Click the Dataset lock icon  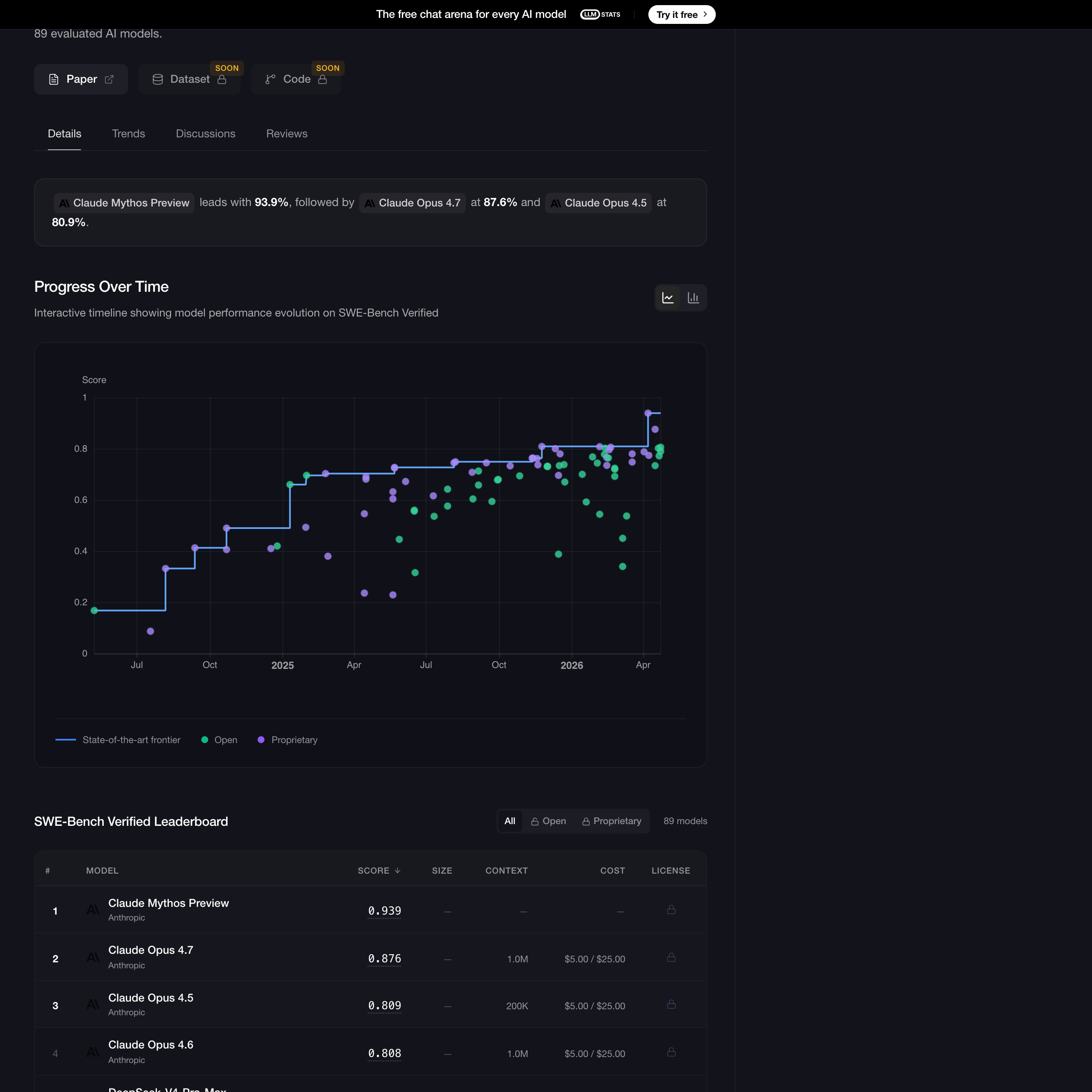tap(222, 79)
